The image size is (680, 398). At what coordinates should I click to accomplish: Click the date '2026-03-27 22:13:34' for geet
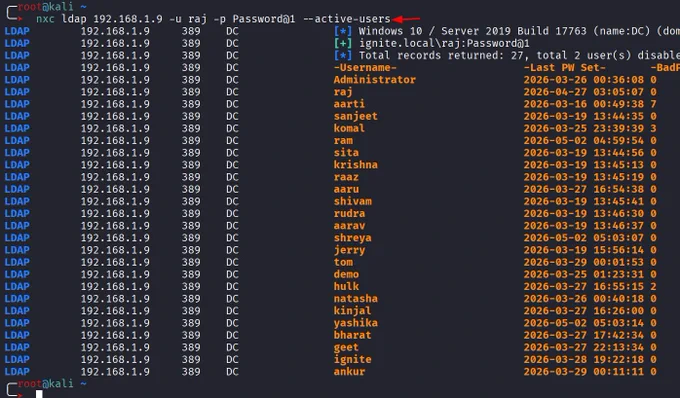click(583, 347)
